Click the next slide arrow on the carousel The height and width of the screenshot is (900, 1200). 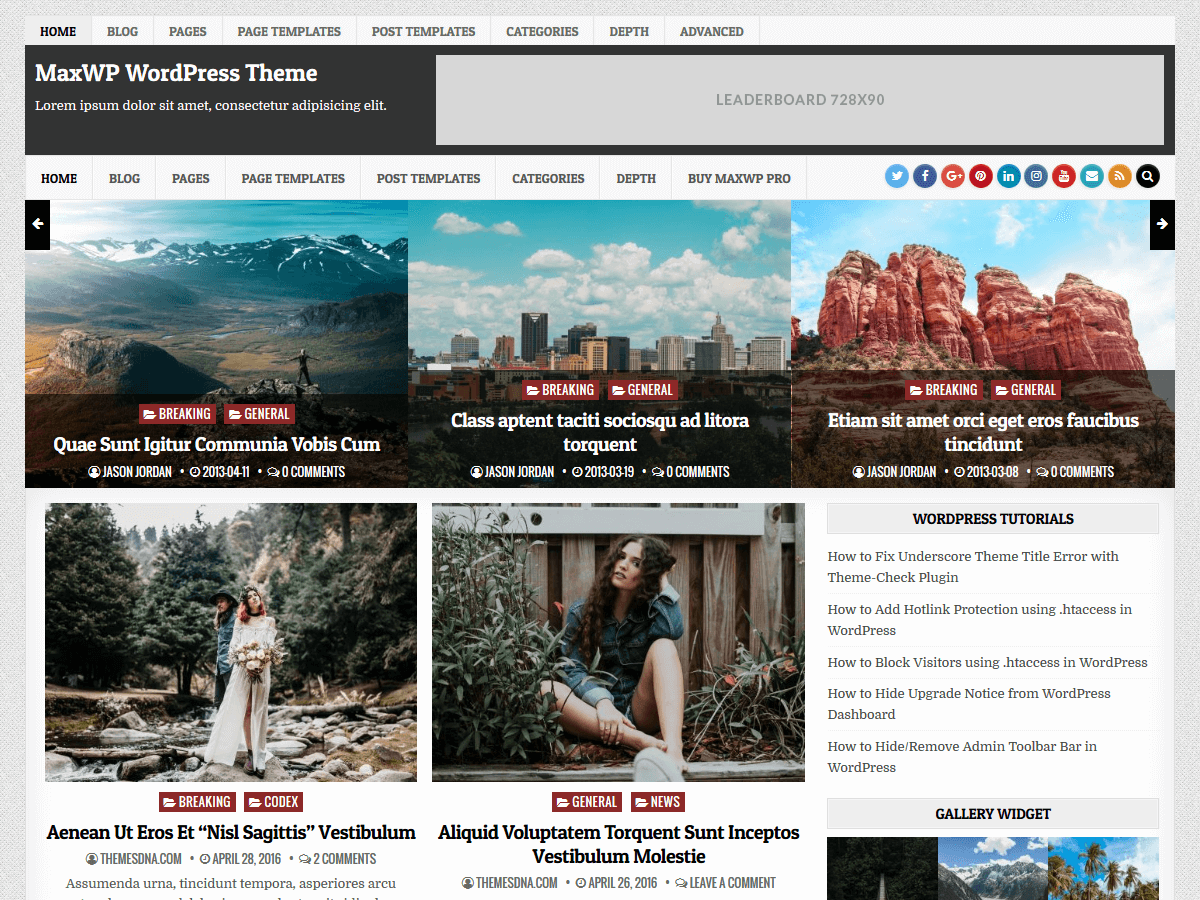tap(1162, 224)
